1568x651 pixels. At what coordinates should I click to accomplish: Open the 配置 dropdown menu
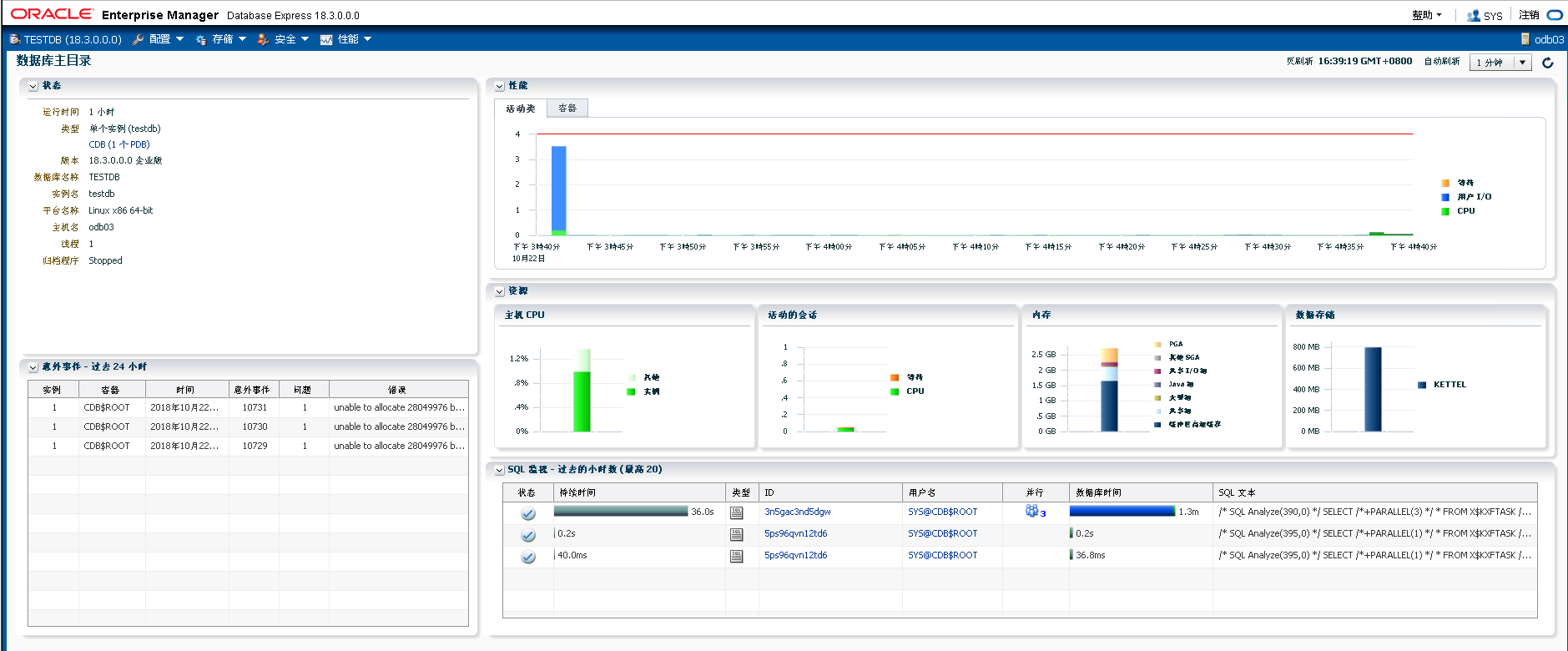(x=168, y=39)
